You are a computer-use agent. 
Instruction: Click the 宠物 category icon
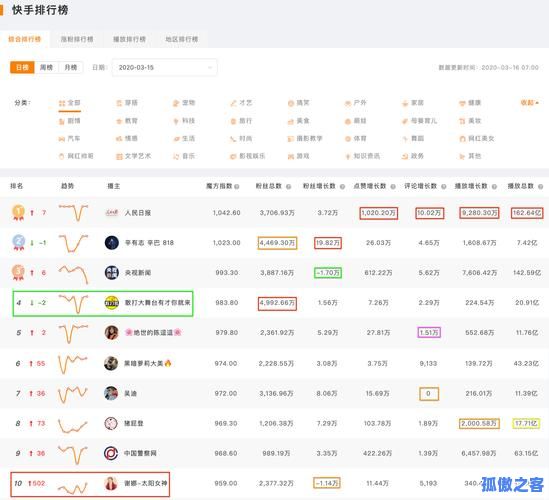(x=176, y=103)
